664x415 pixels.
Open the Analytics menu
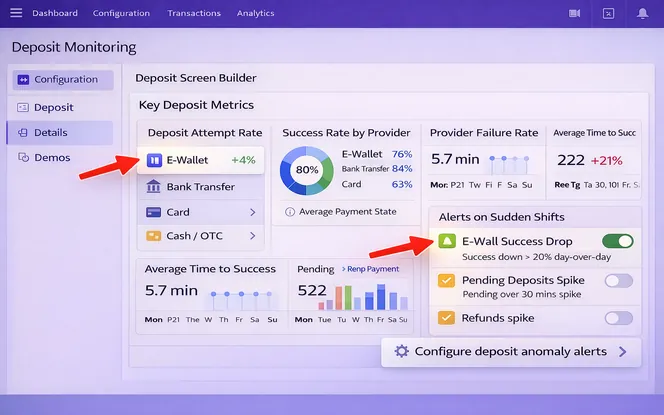coord(255,13)
